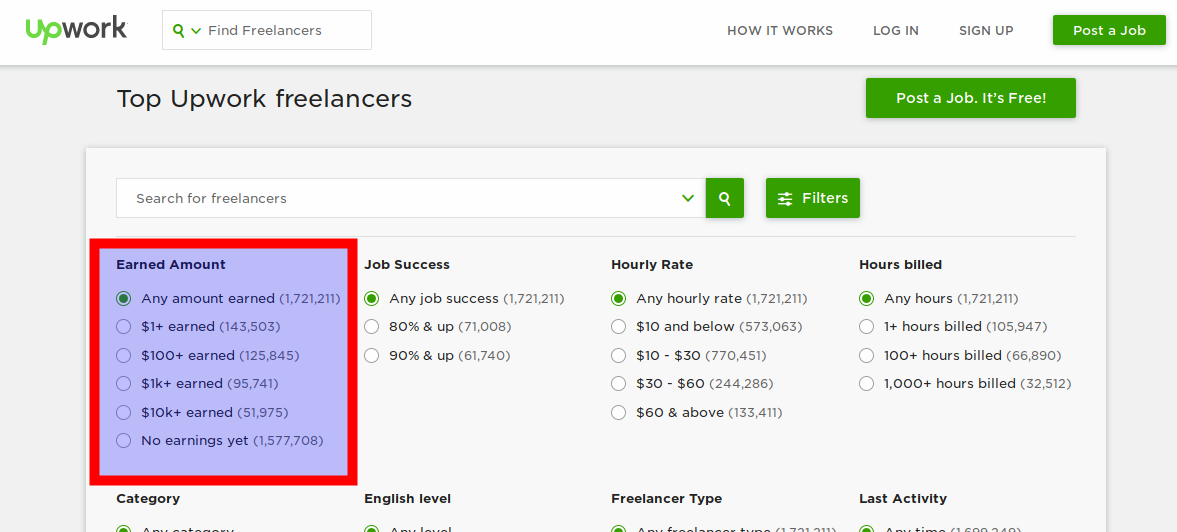Viewport: 1177px width, 532px height.
Task: Select 1,000+ hours billed option
Action: pos(866,383)
